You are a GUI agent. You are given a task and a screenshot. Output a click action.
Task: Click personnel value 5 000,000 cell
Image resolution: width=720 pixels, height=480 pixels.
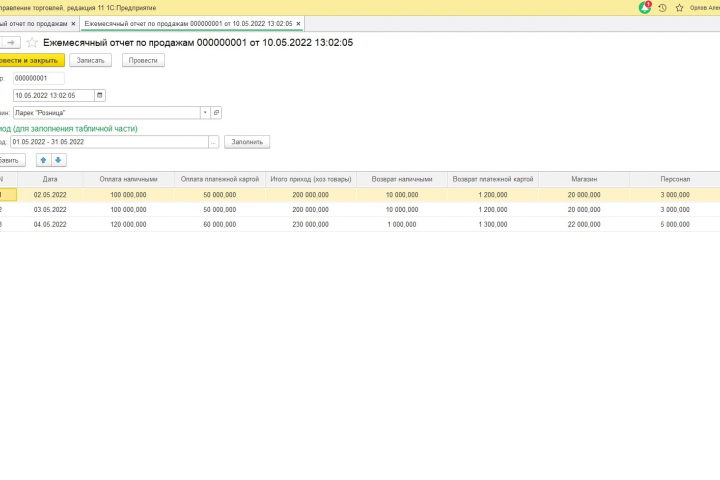tap(675, 225)
